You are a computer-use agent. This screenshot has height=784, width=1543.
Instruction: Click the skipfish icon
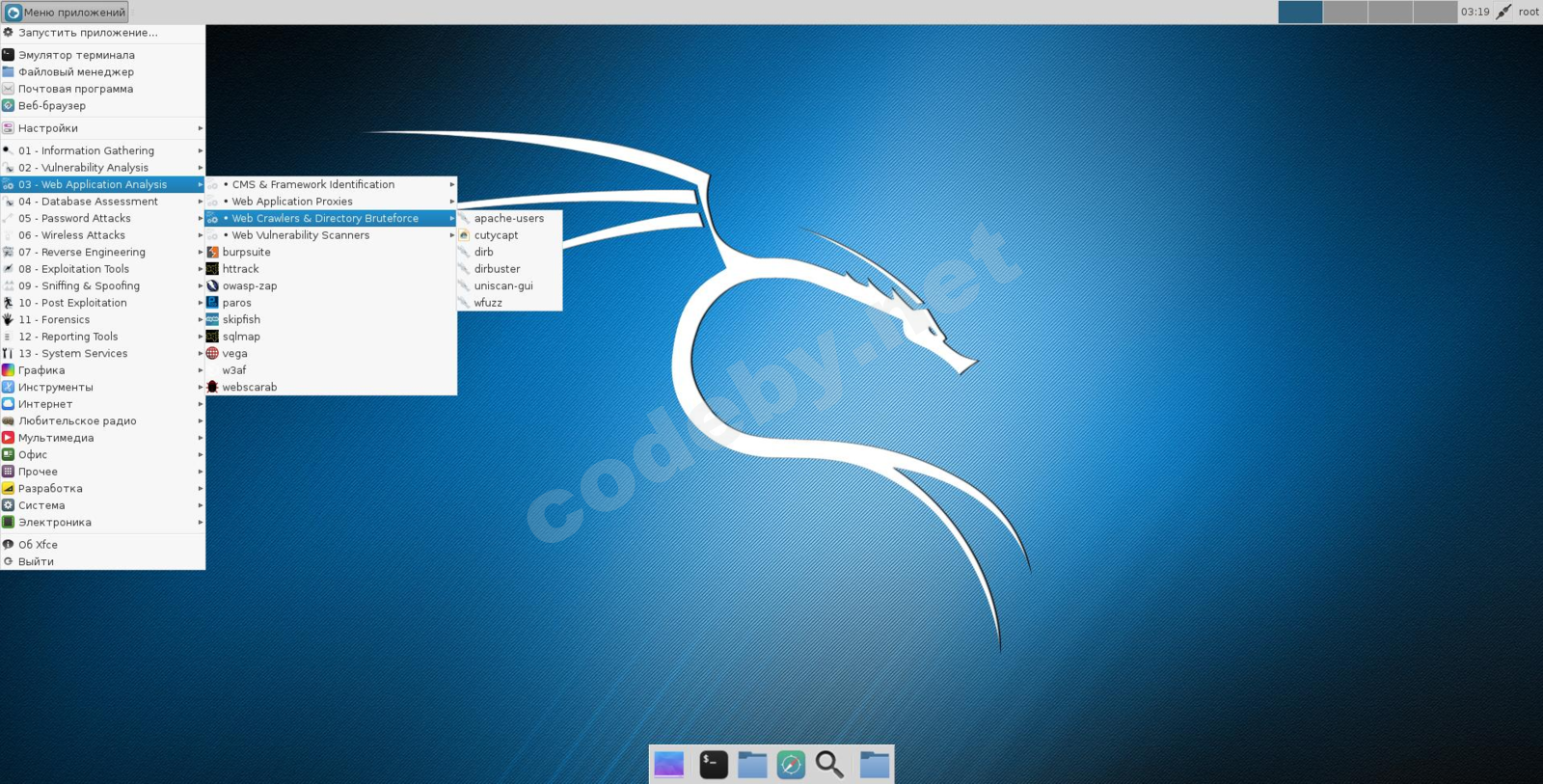pyautogui.click(x=213, y=319)
